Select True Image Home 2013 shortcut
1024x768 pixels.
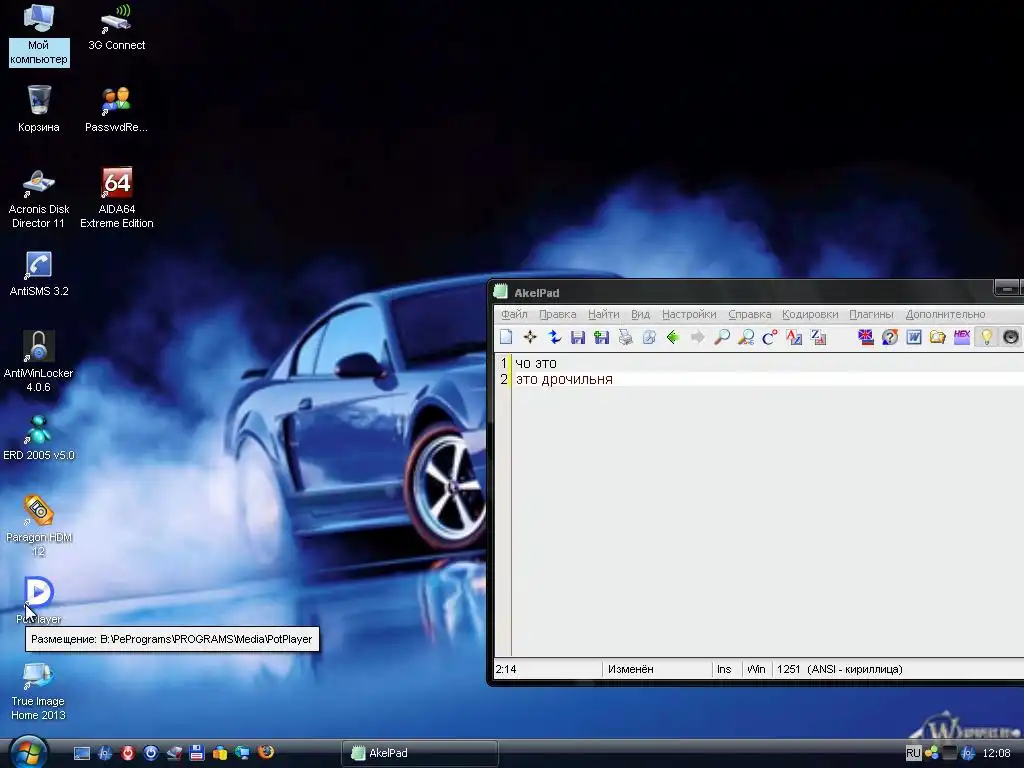pyautogui.click(x=39, y=690)
